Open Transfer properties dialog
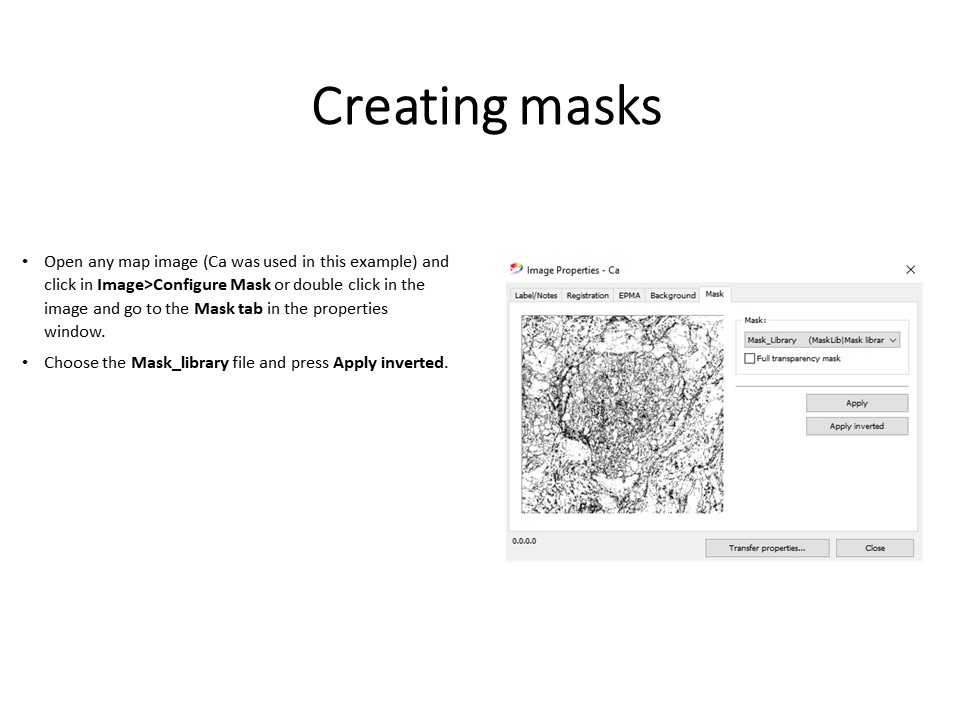960x720 pixels. 766,548
